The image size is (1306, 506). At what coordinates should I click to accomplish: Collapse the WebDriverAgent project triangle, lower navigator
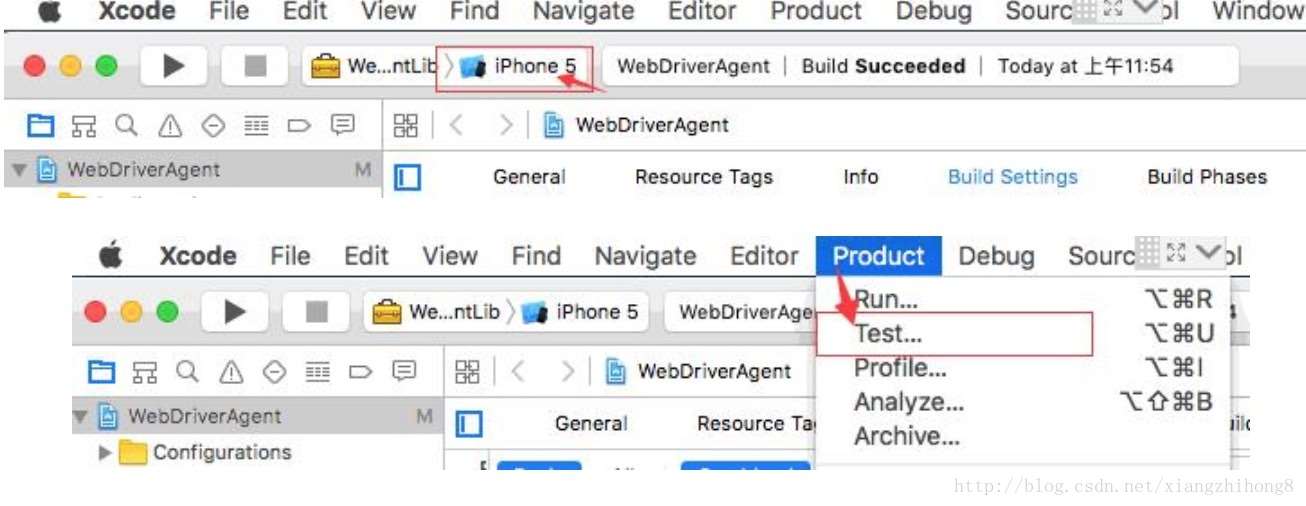81,416
